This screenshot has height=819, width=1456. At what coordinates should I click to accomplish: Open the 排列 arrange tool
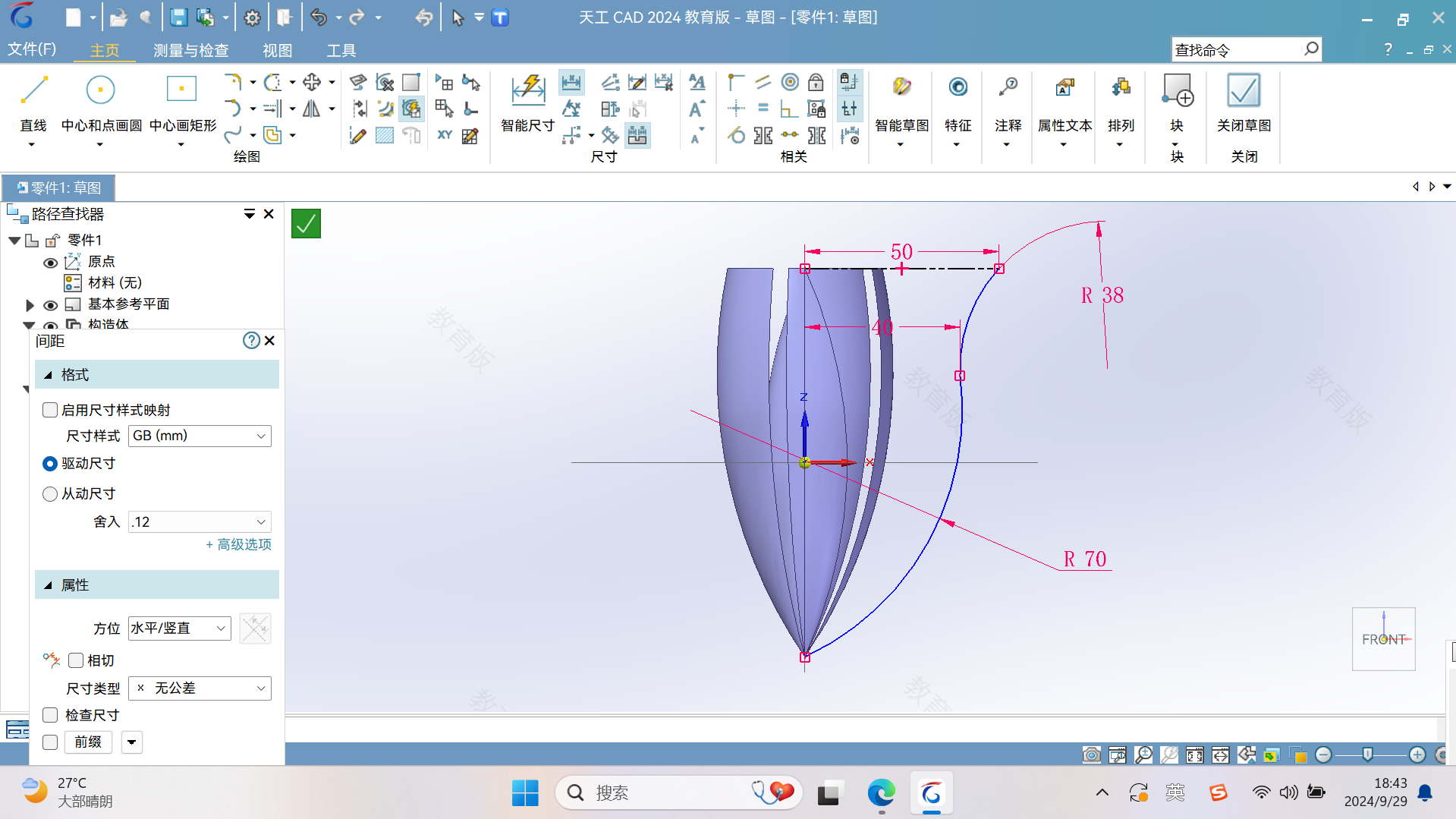tap(1121, 102)
